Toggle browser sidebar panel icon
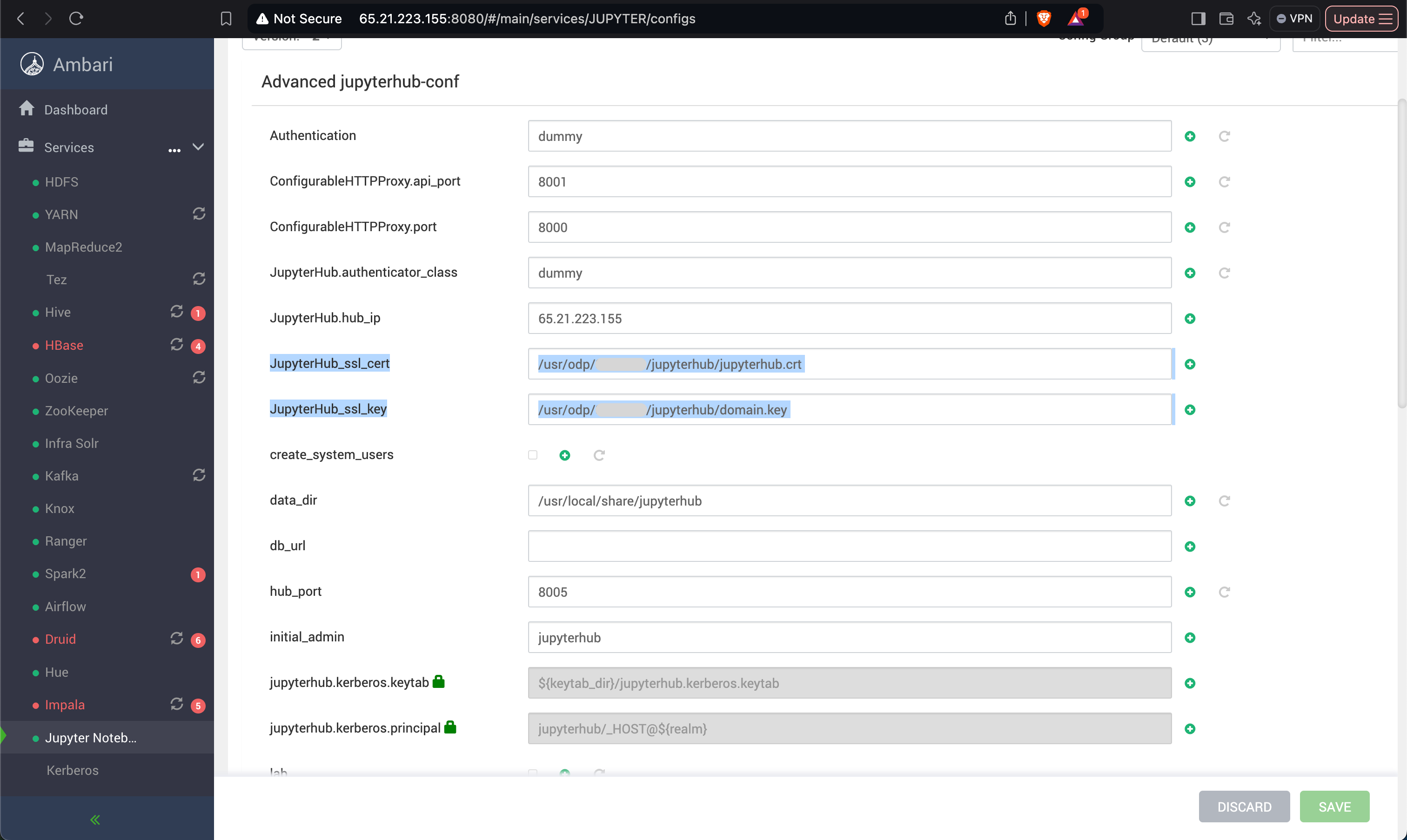Screen dimensions: 1407x840 coord(1198,19)
